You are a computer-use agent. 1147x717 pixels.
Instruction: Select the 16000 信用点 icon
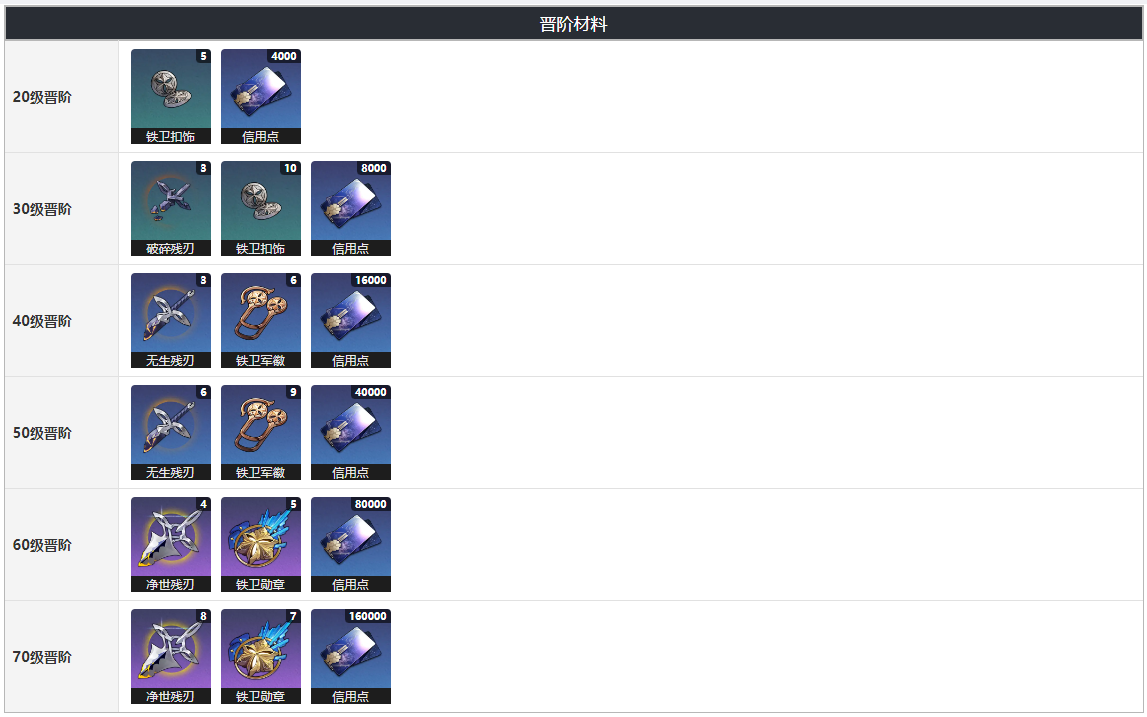tap(350, 320)
